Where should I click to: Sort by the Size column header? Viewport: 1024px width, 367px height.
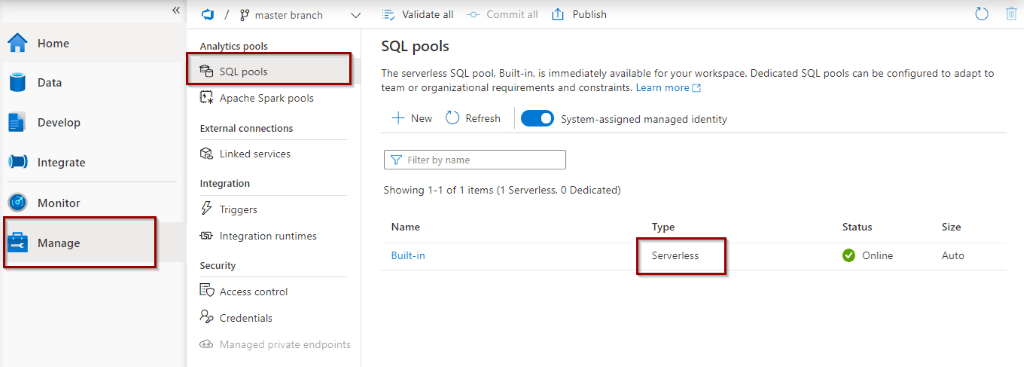(x=951, y=227)
